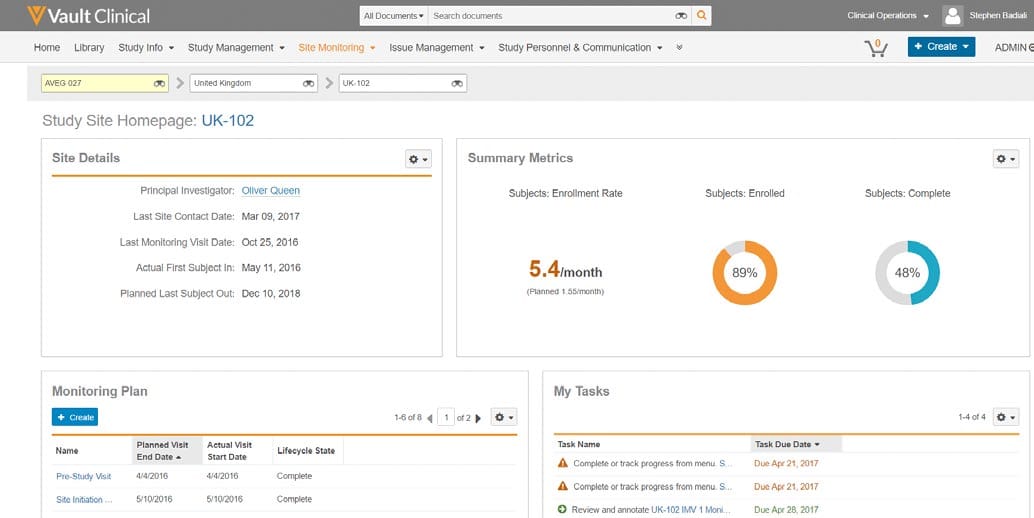
Task: Click the 48% Complete donut chart
Action: point(907,273)
